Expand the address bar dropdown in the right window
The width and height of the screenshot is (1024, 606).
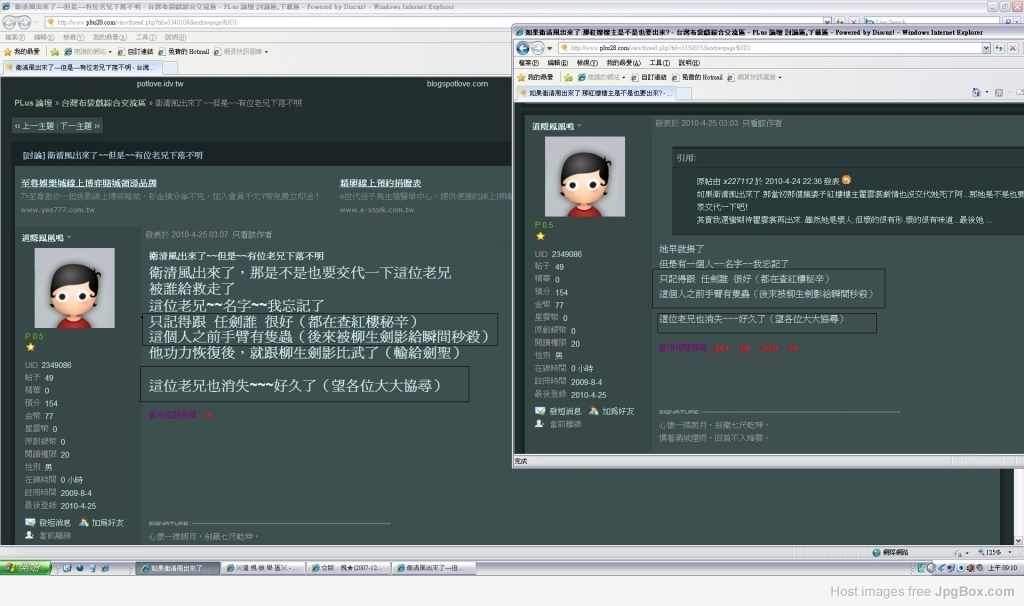point(986,47)
